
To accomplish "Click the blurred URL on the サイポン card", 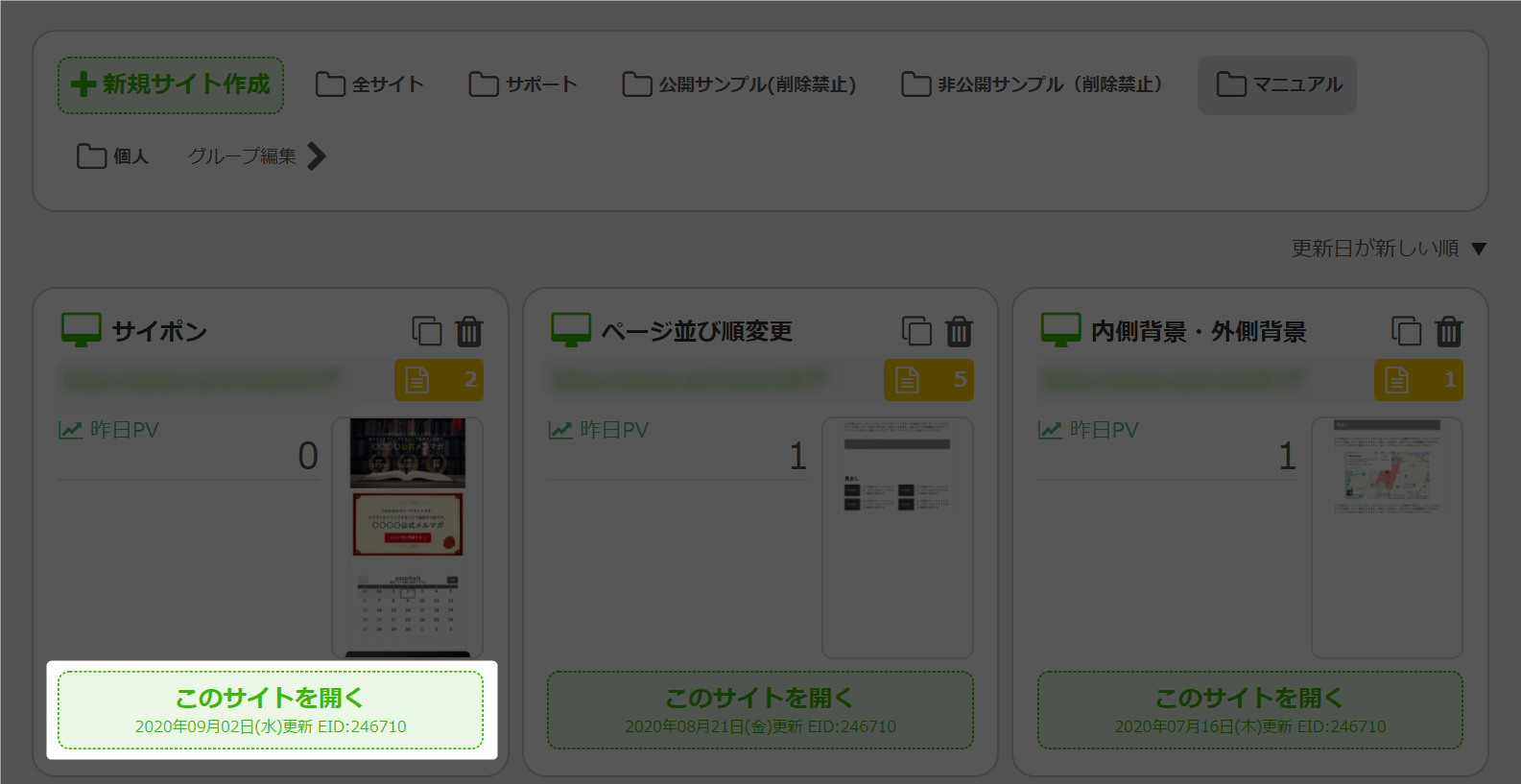I will coord(202,381).
